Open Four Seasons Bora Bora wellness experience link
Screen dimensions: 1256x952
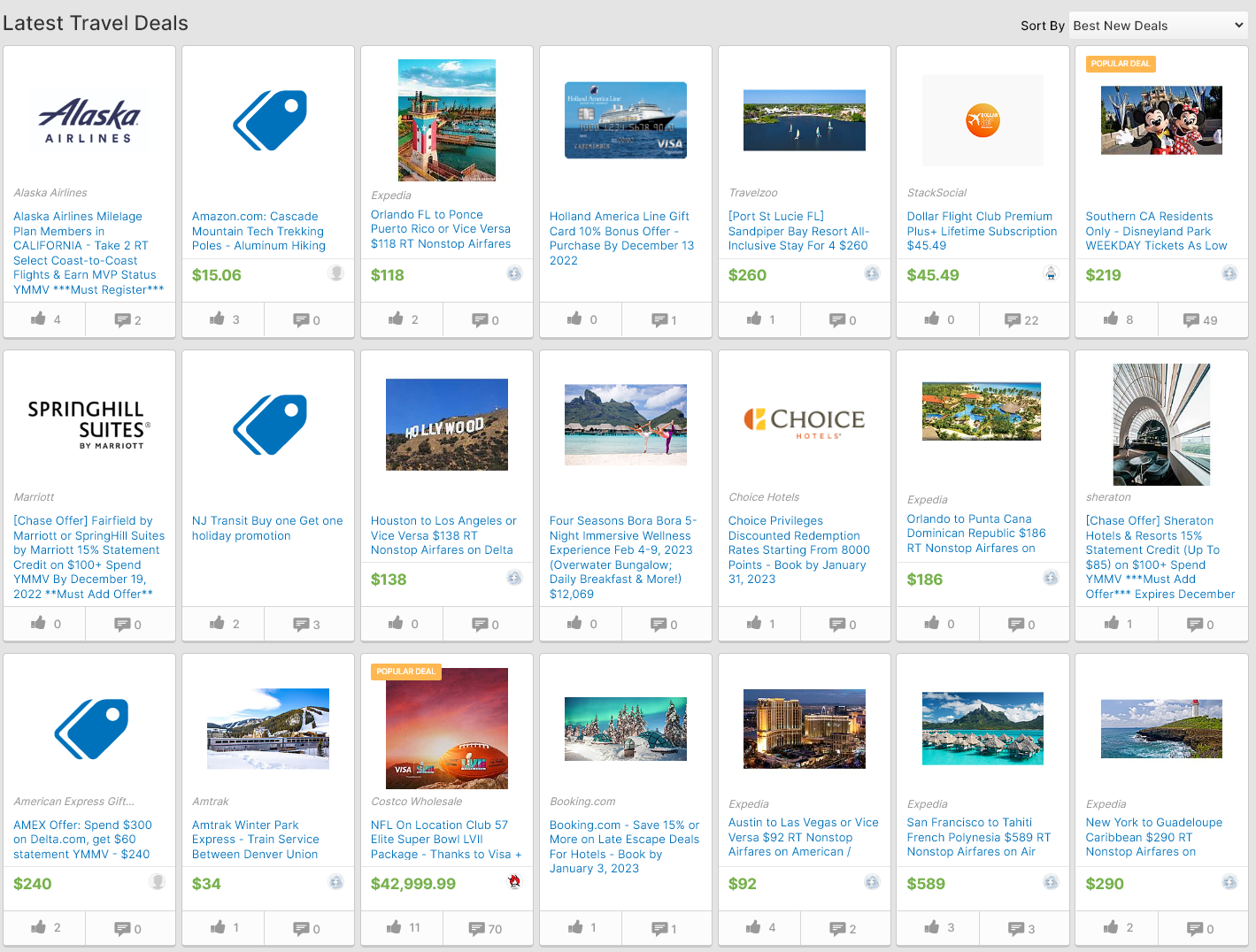click(x=623, y=557)
